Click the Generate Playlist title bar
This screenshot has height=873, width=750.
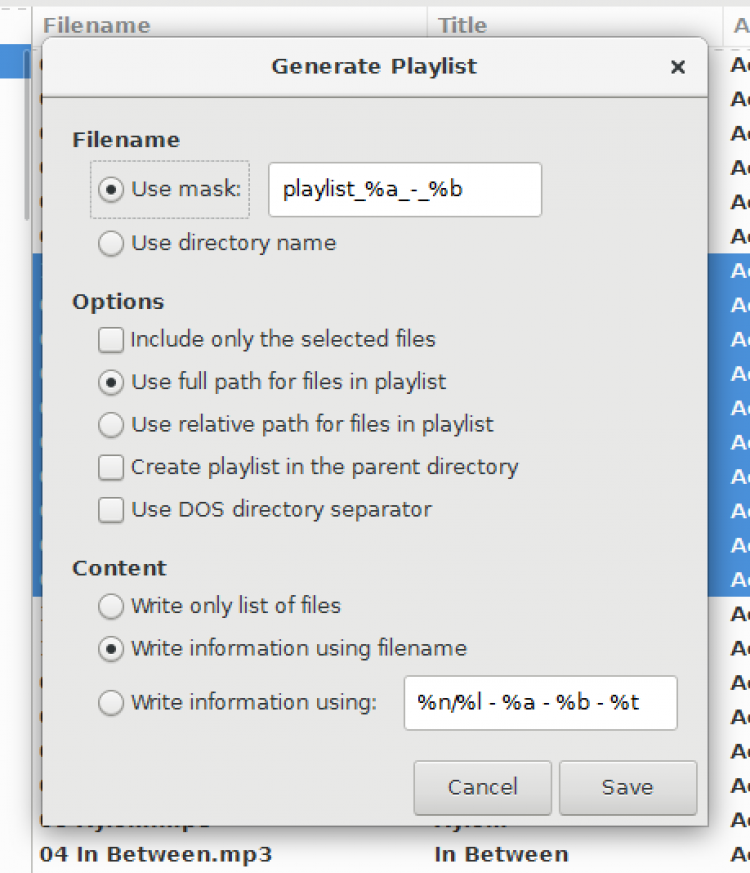(374, 67)
